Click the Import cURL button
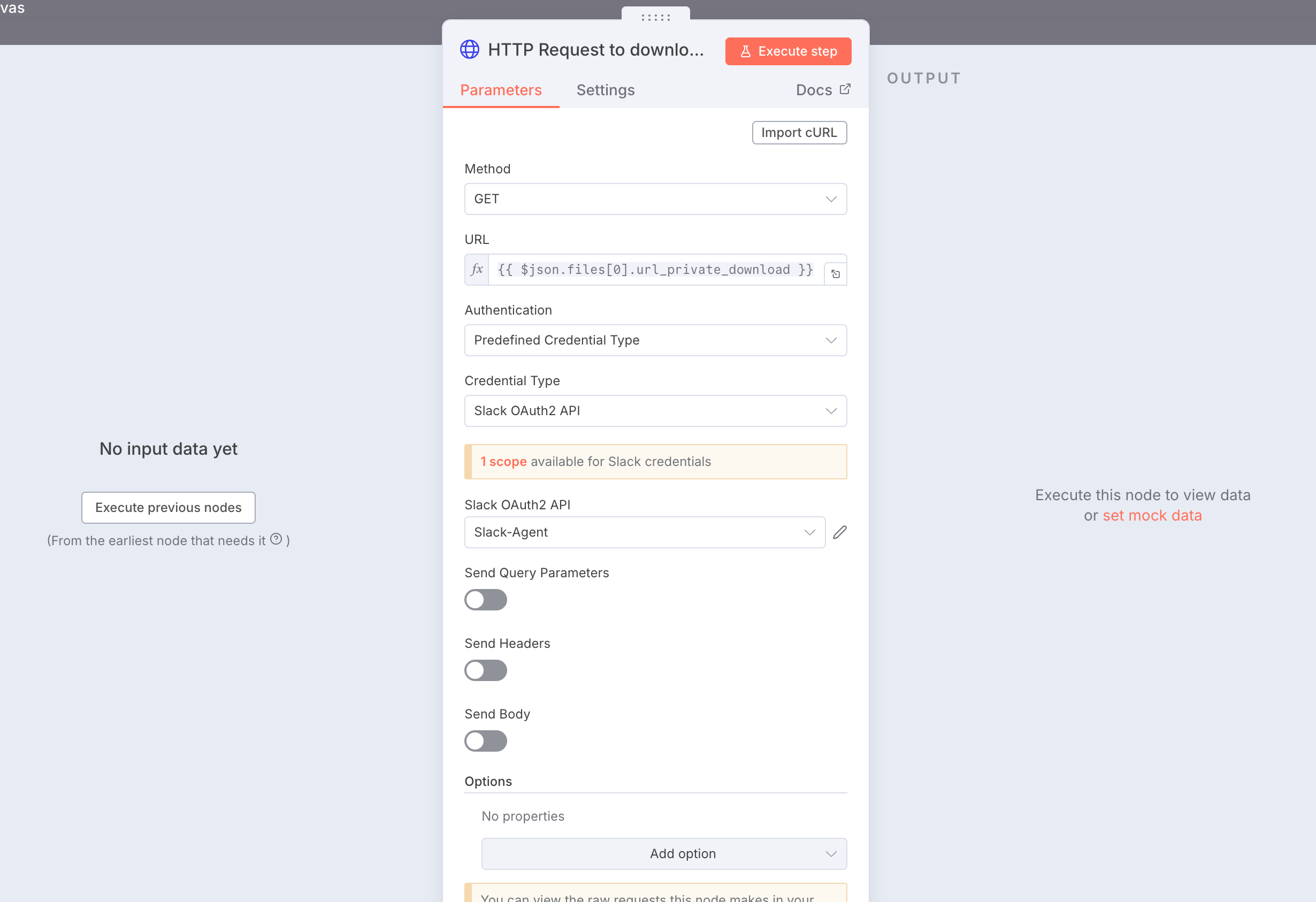This screenshot has height=902, width=1316. tap(799, 133)
